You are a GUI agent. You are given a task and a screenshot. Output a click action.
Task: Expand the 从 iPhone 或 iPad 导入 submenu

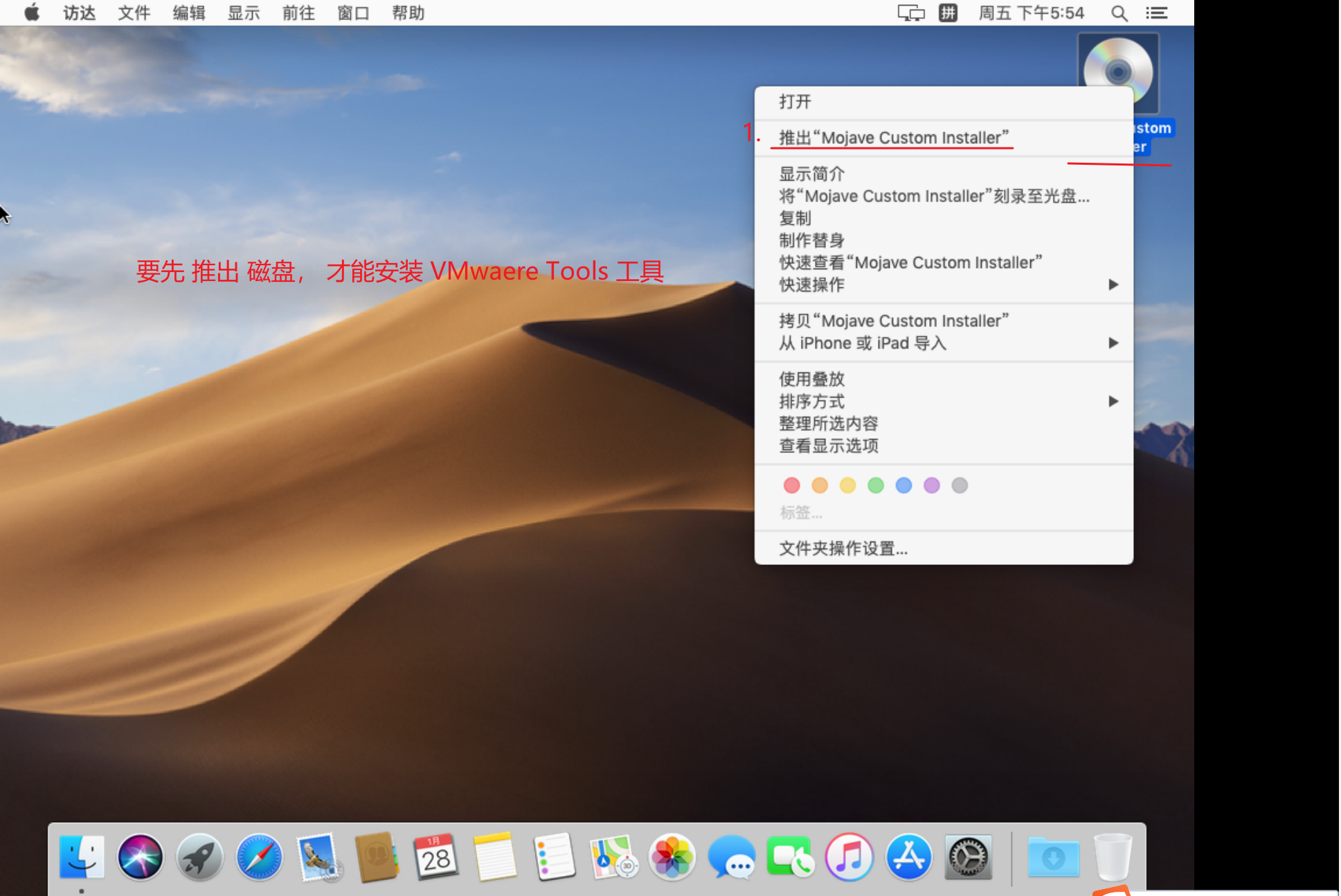point(862,343)
